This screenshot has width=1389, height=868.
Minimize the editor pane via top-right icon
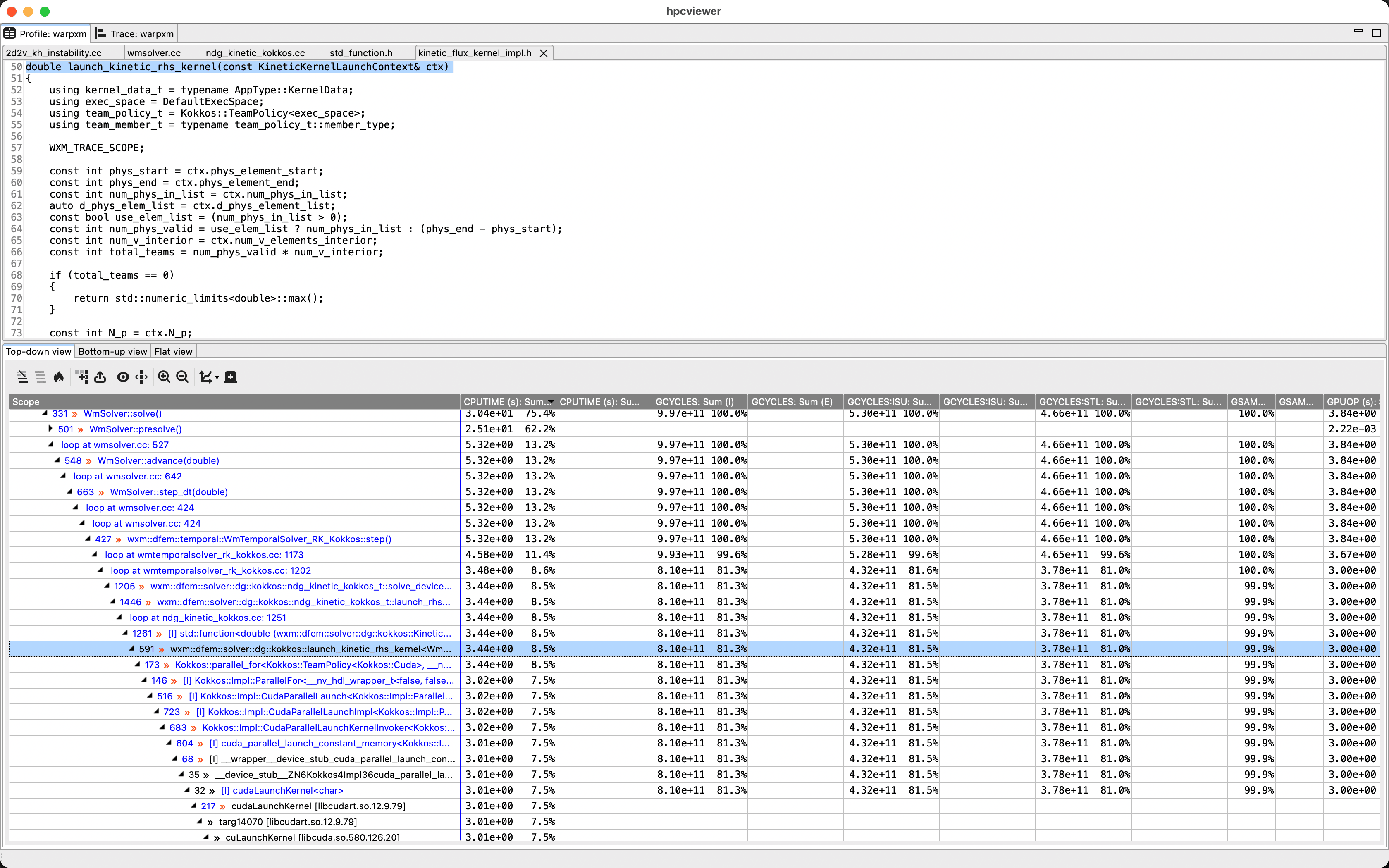(1358, 31)
